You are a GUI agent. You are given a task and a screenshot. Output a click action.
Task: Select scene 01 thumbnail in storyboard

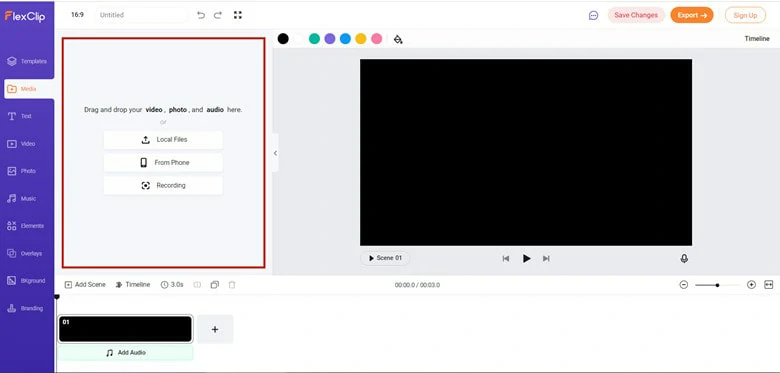pos(125,329)
